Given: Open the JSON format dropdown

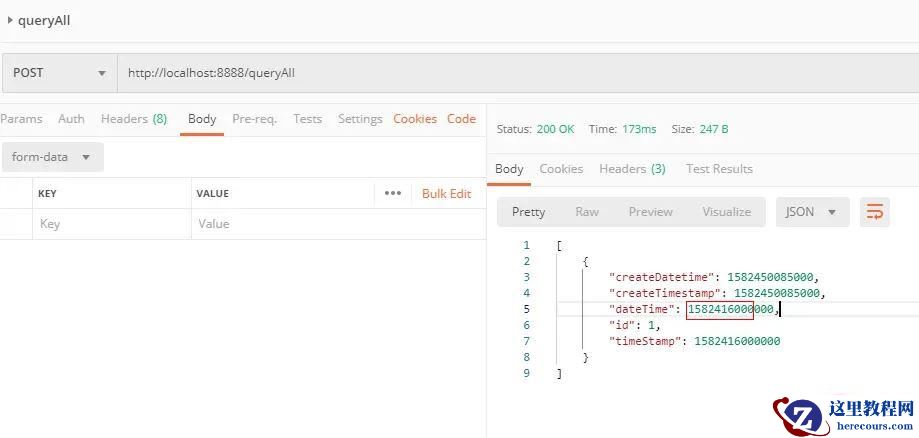Looking at the screenshot, I should [812, 211].
